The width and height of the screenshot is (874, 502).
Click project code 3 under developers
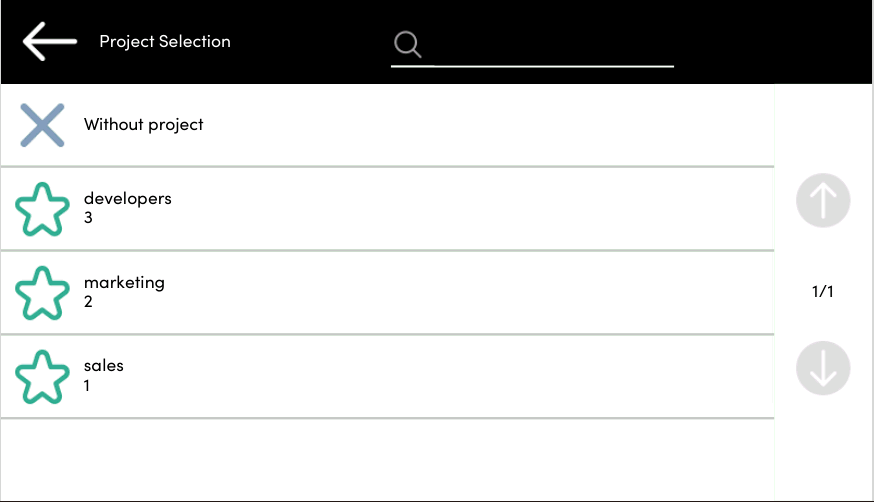point(88,217)
